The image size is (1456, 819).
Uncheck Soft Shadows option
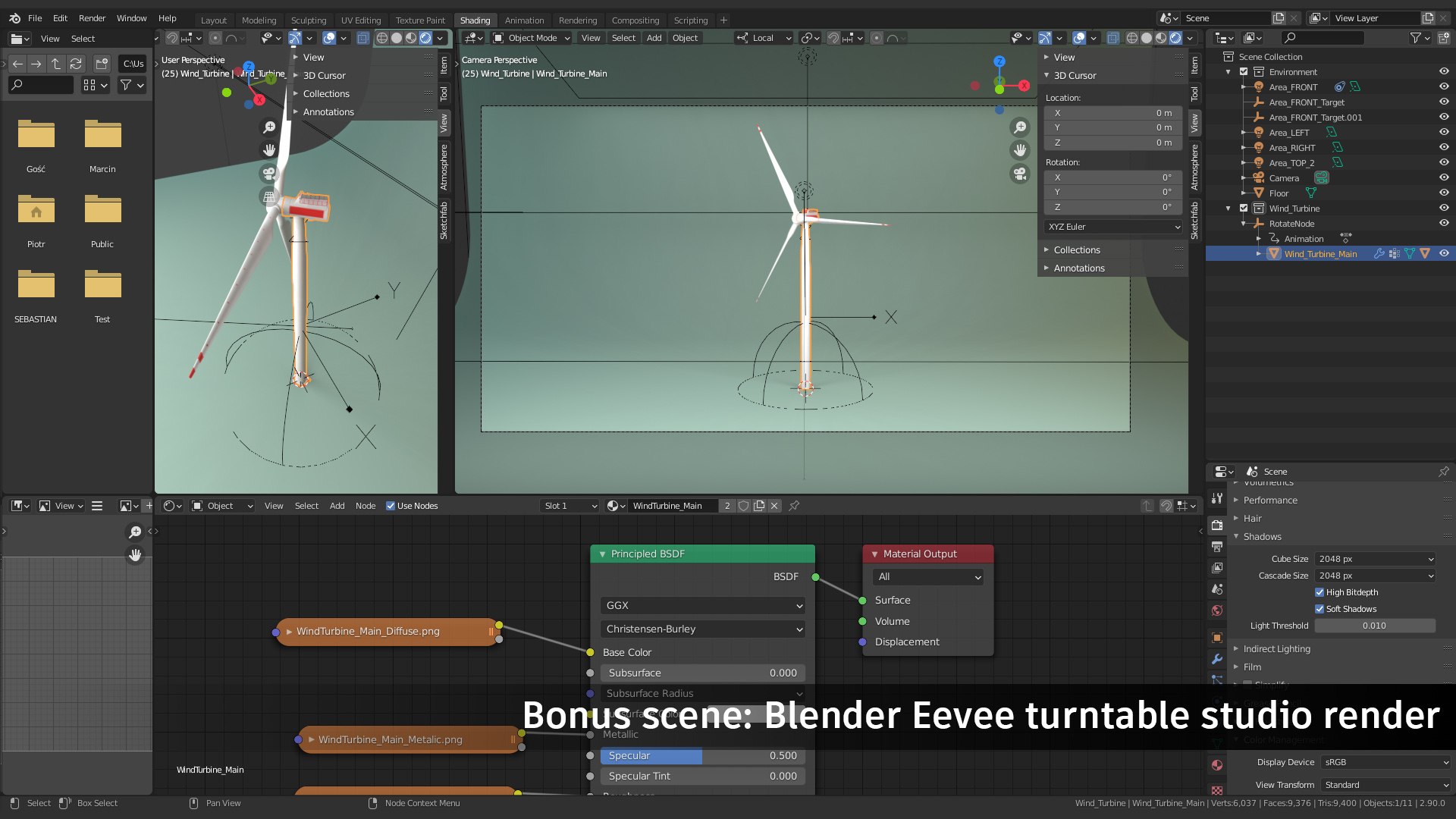[x=1319, y=609]
